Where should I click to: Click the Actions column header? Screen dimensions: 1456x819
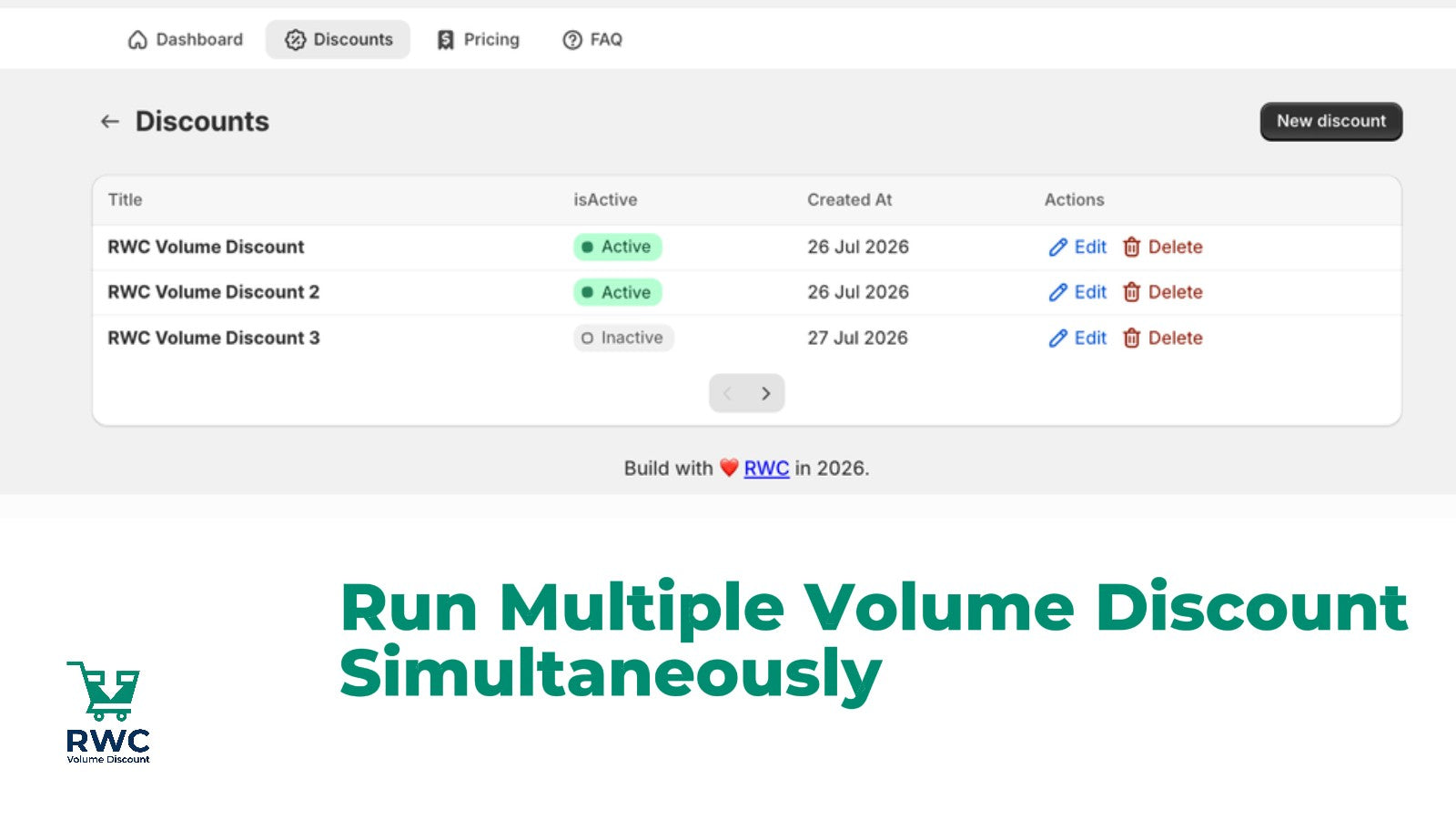[x=1074, y=199]
